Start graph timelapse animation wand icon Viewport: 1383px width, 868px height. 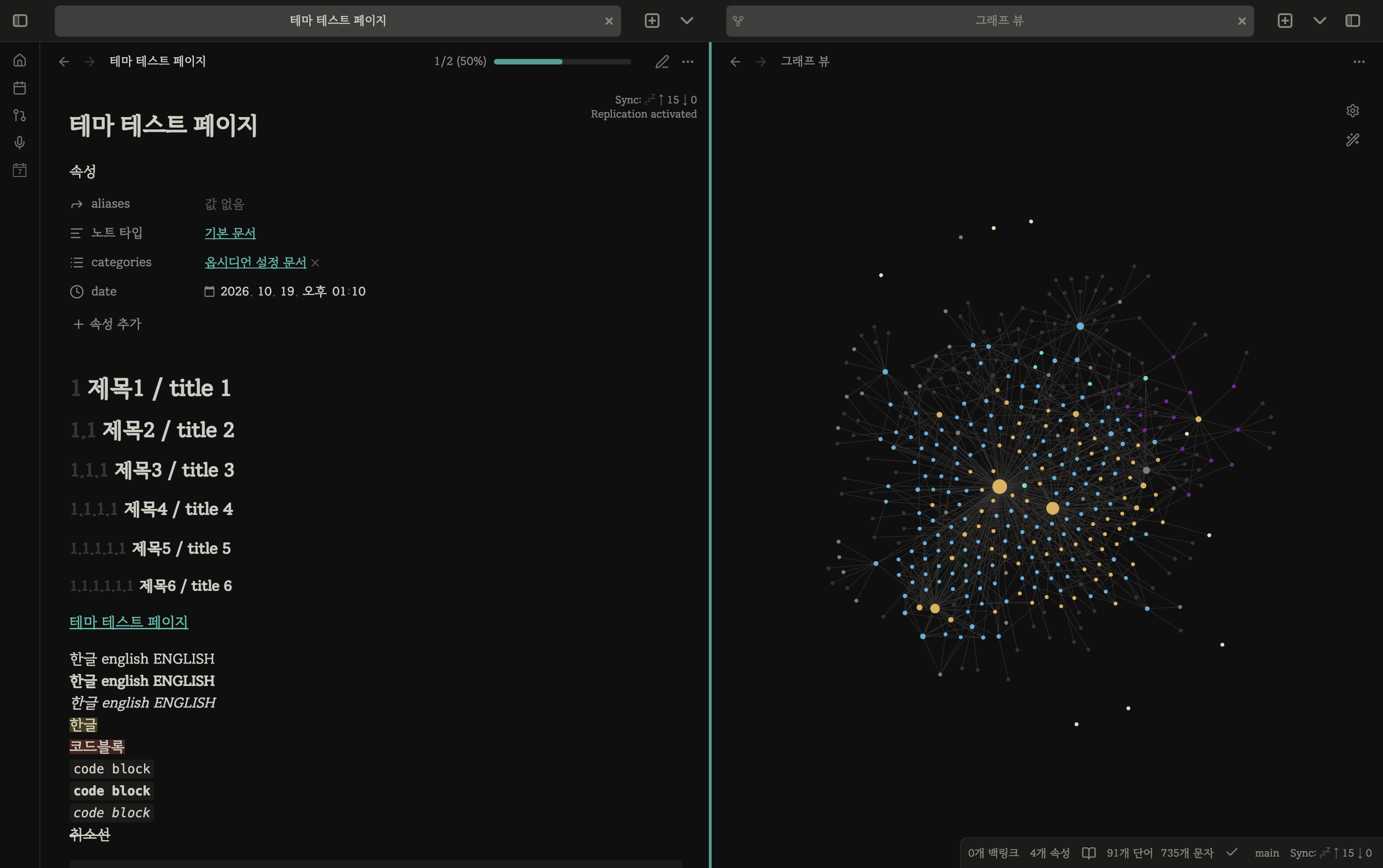[x=1352, y=139]
